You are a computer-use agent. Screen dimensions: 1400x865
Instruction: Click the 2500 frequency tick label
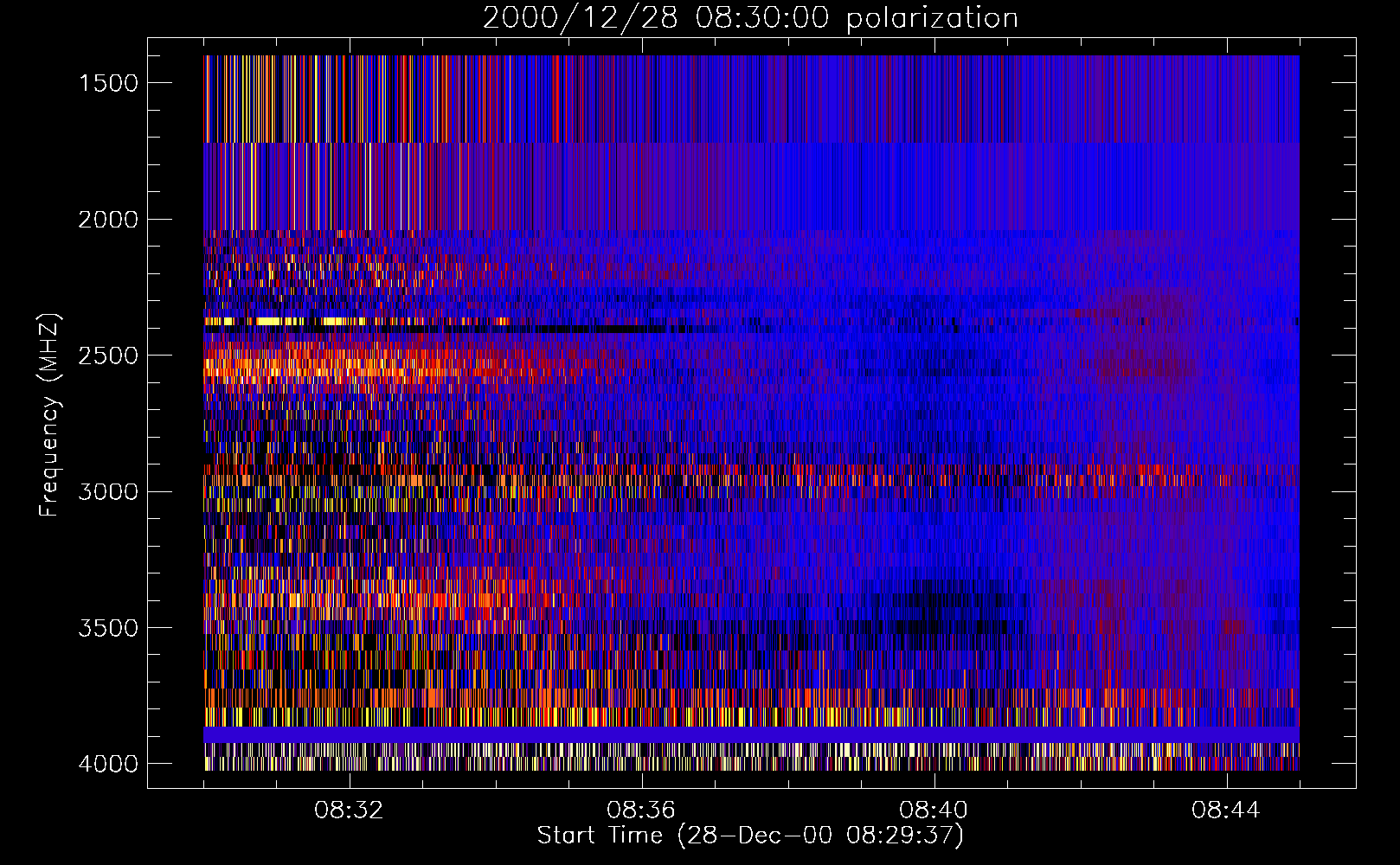pos(108,356)
